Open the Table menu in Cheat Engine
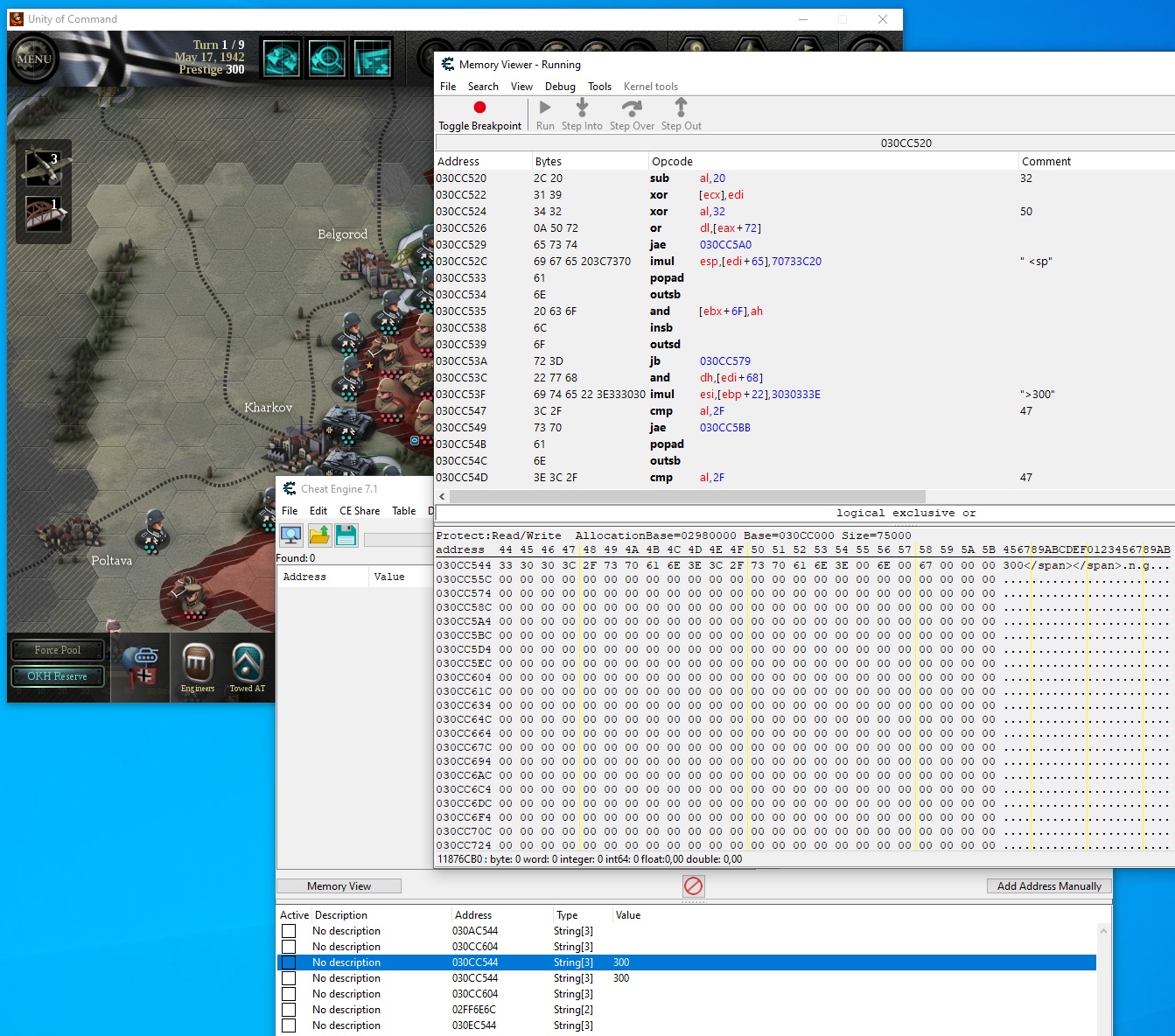Image resolution: width=1175 pixels, height=1036 pixels. (403, 511)
